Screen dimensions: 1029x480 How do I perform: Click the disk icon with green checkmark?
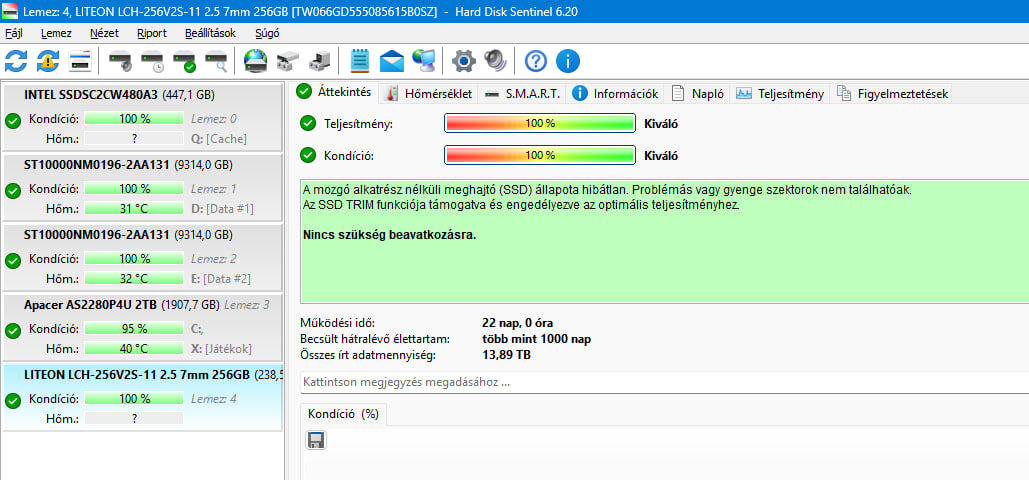[184, 62]
